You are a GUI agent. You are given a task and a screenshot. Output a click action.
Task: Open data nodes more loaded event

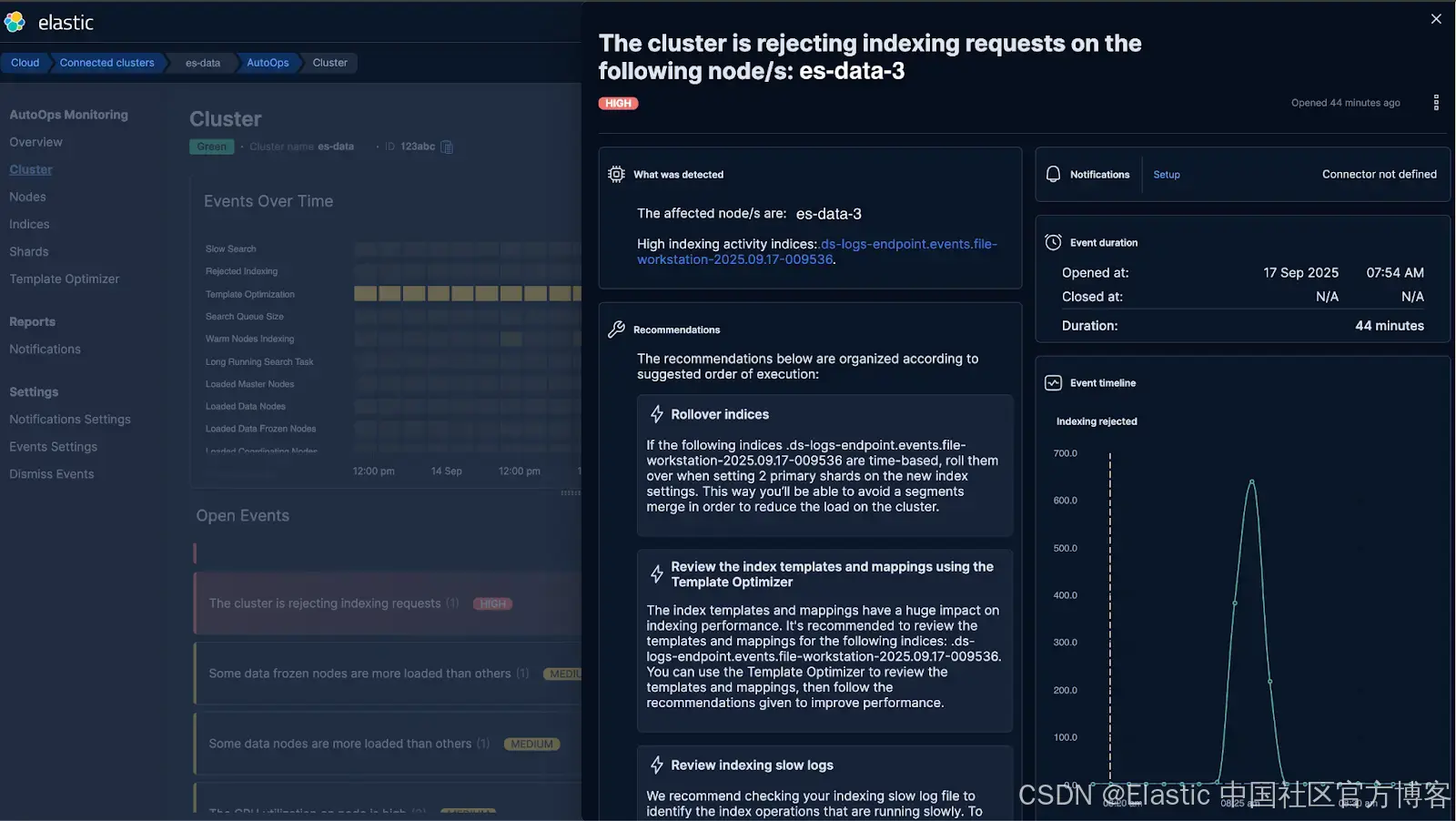point(389,744)
